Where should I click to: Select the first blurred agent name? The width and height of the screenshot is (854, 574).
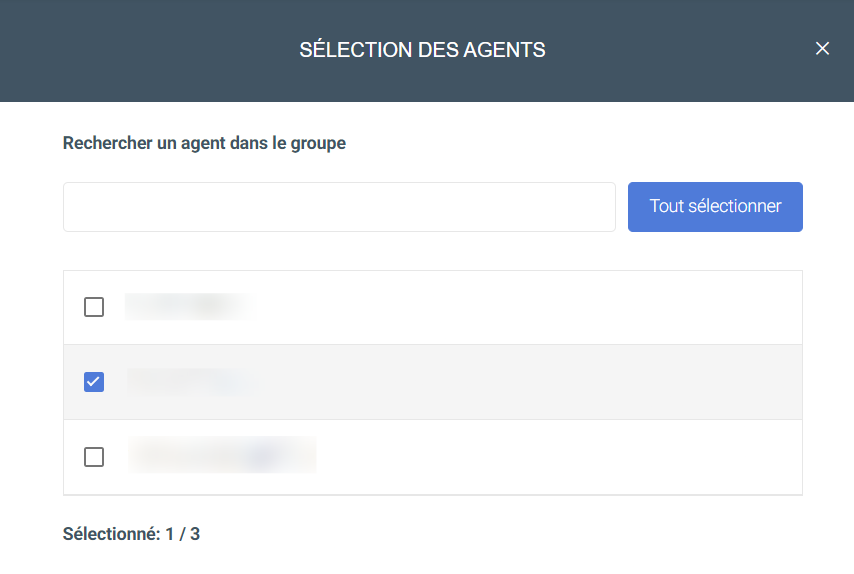190,307
